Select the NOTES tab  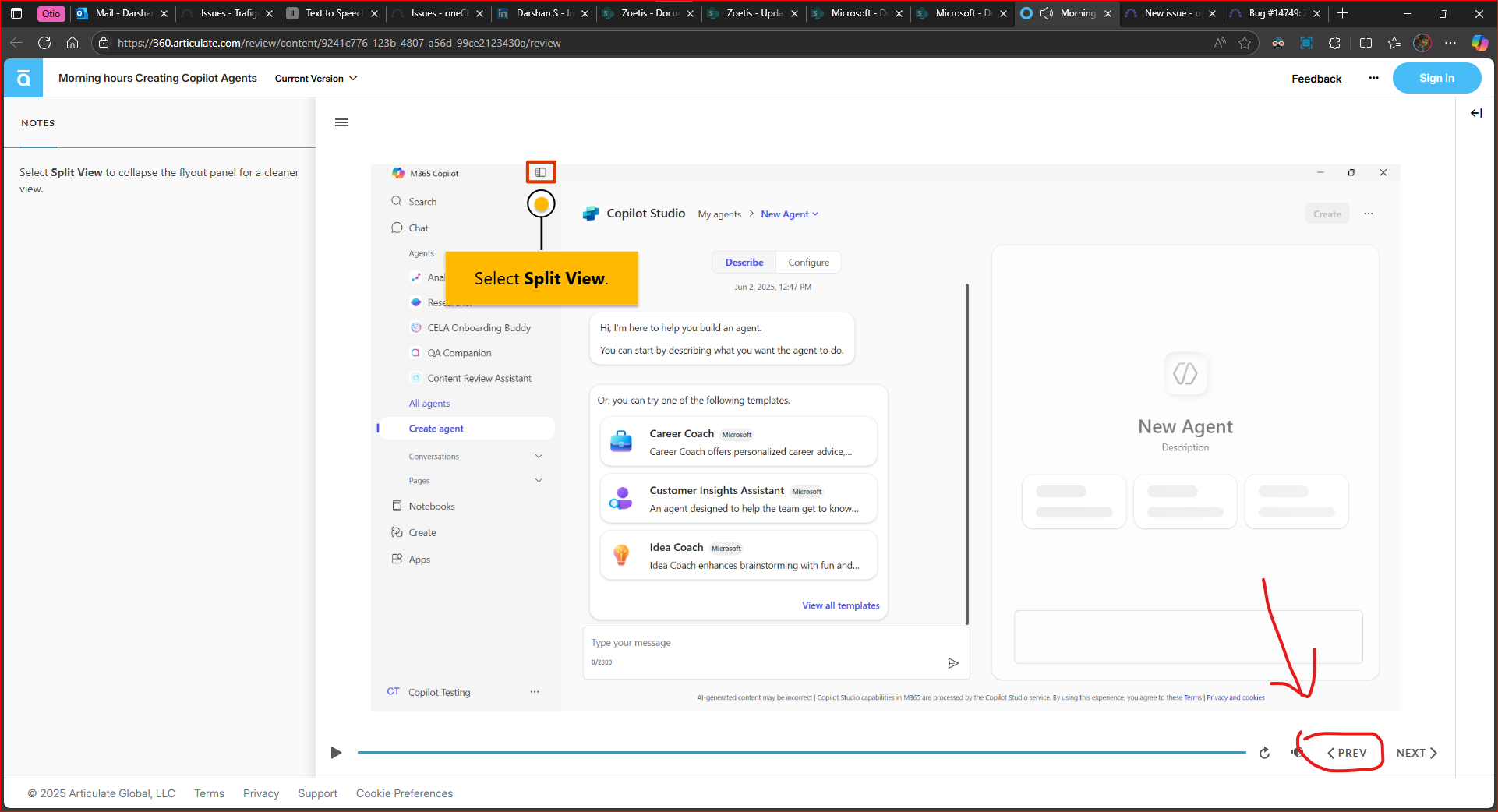pos(38,123)
